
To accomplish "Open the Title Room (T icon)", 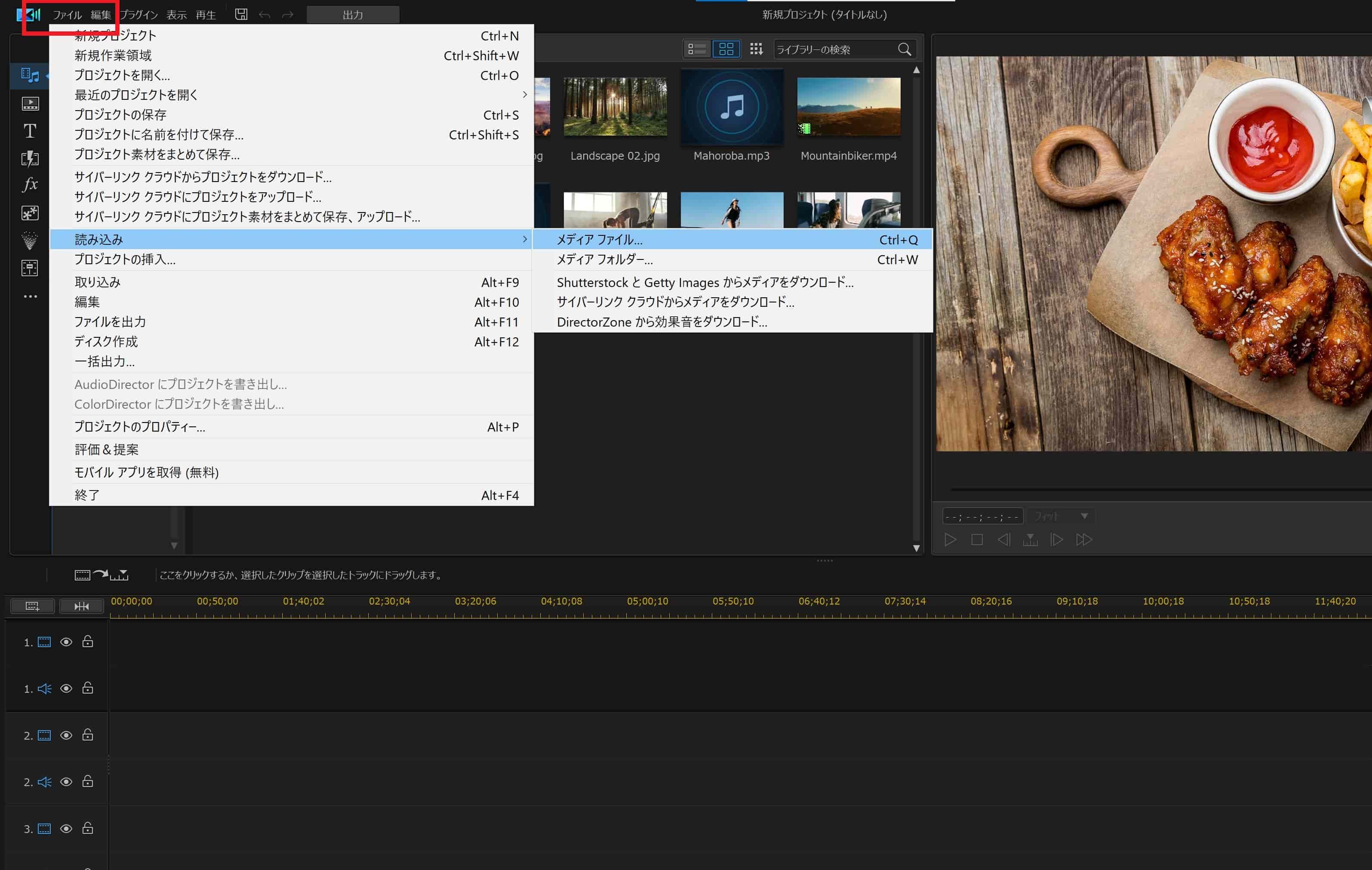I will [30, 131].
